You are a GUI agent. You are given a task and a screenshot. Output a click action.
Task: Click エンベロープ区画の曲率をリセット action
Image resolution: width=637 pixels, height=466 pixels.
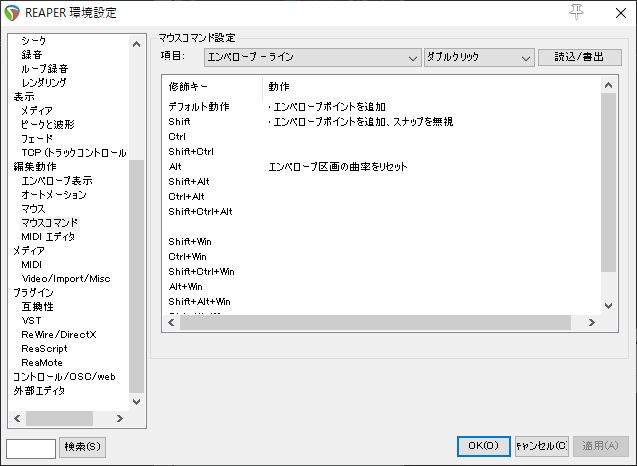pyautogui.click(x=338, y=167)
